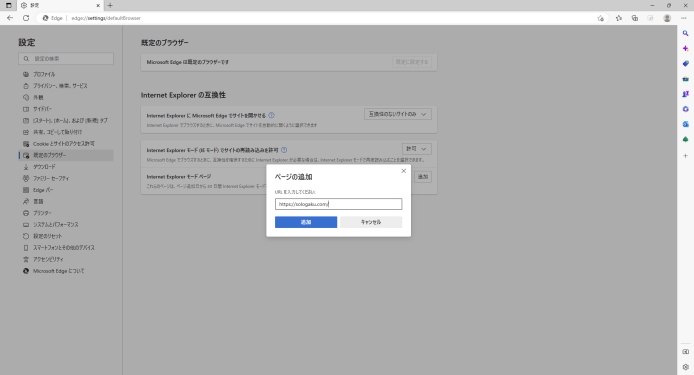Screen dimensions: 694x375
Task: Open Microsoft Edge について in sidebar
Action: click(x=66, y=271)
